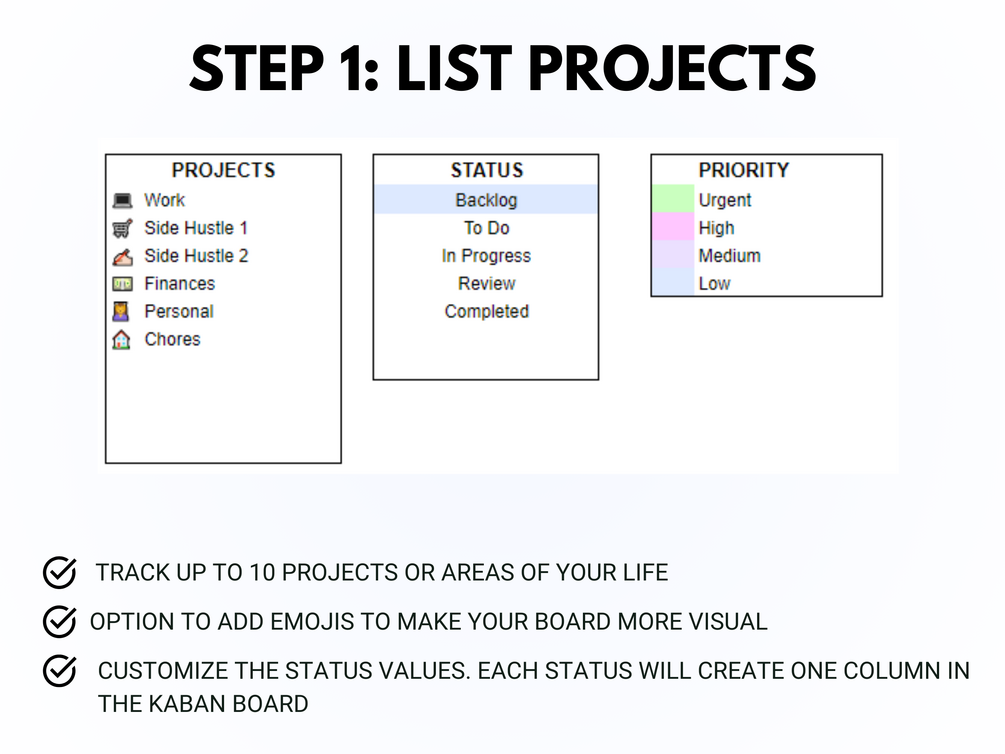The height and width of the screenshot is (754, 1005).
Task: Select the Completed status cell
Action: click(x=486, y=311)
